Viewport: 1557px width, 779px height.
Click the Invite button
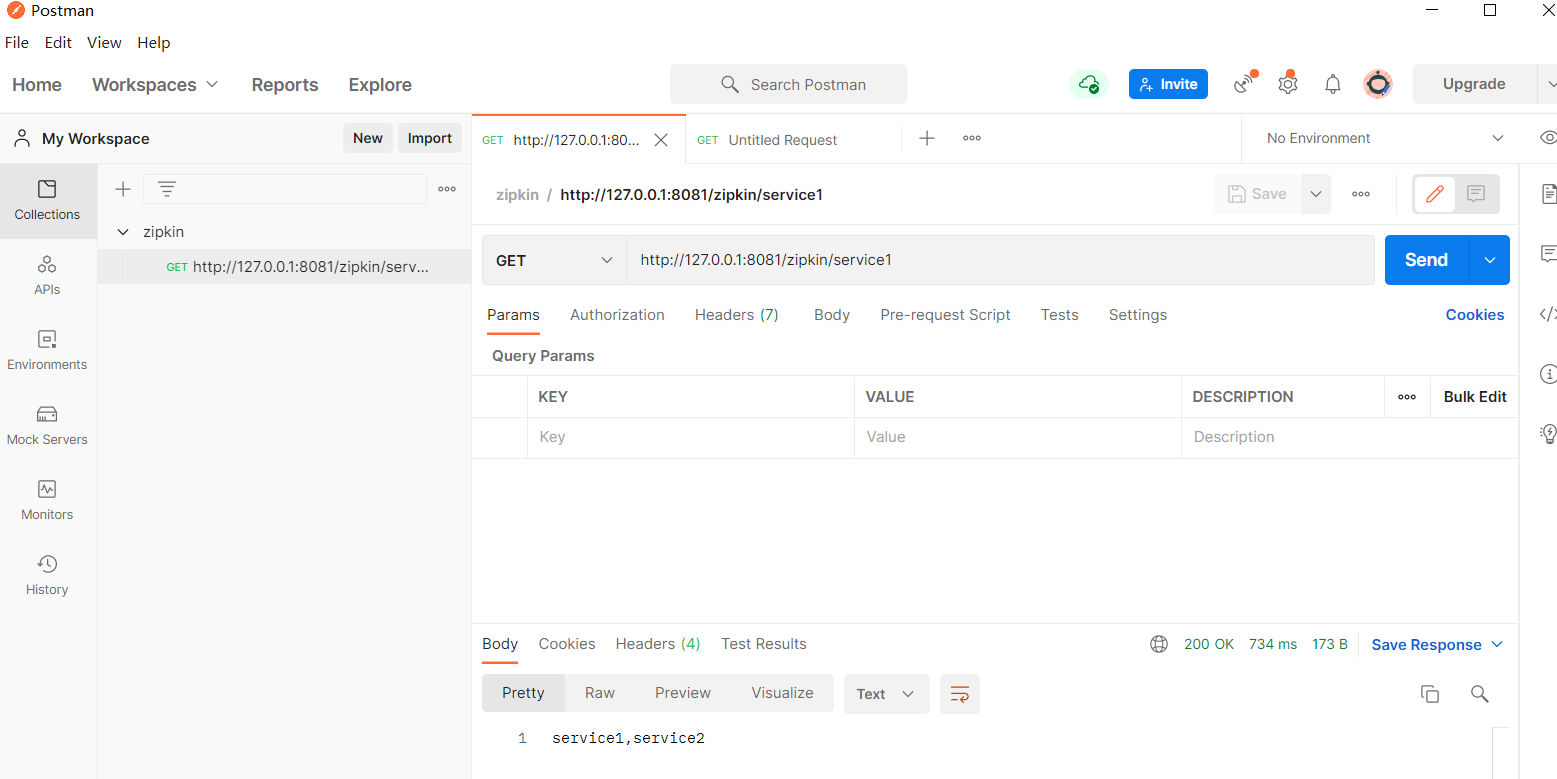pyautogui.click(x=1168, y=84)
